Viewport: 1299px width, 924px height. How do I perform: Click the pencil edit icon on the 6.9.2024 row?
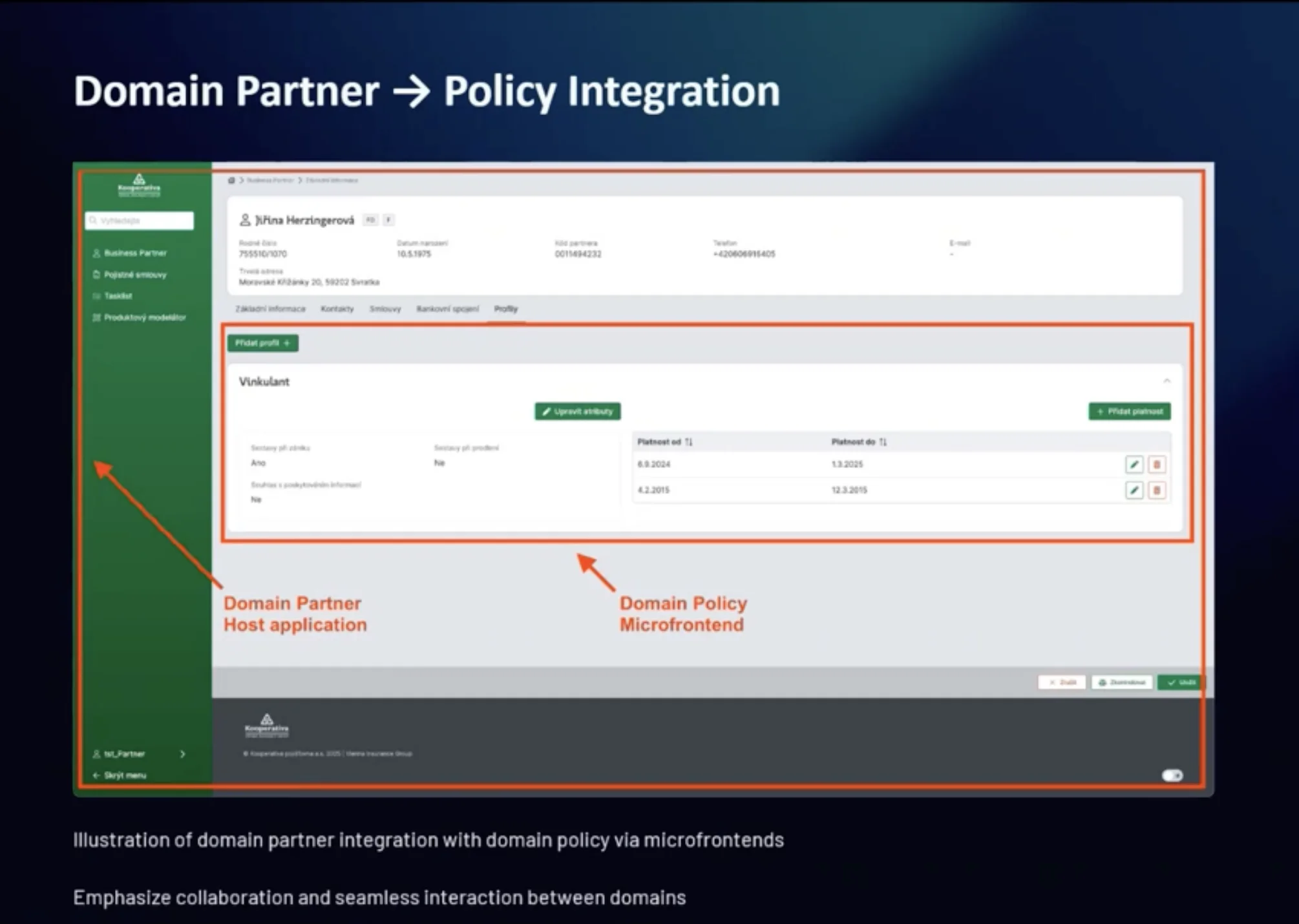click(x=1134, y=464)
